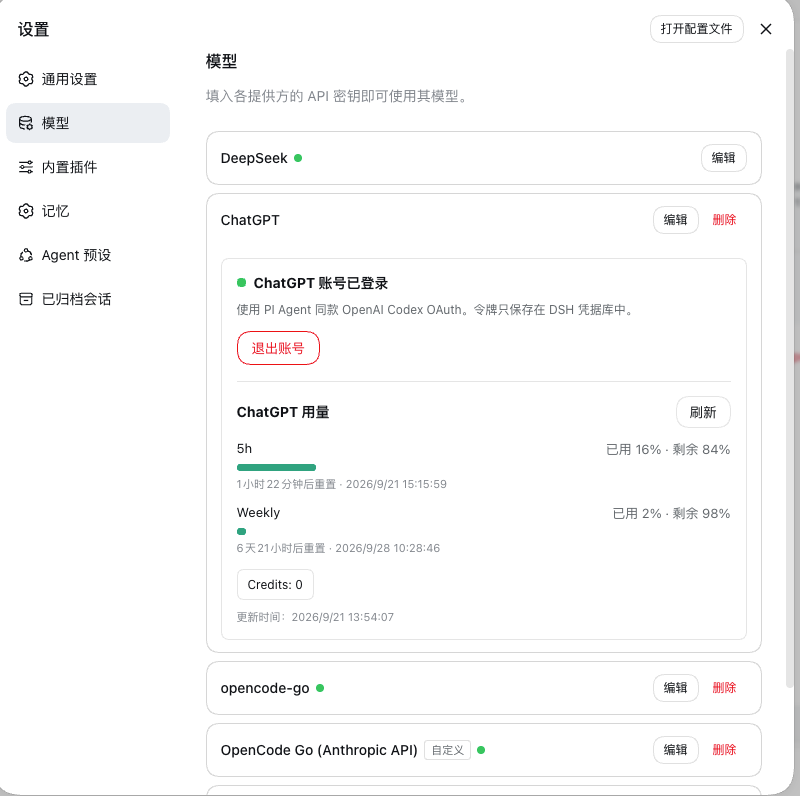Image resolution: width=800 pixels, height=796 pixels.
Task: Click the icon beside Agent 预设
Action: pyautogui.click(x=26, y=255)
